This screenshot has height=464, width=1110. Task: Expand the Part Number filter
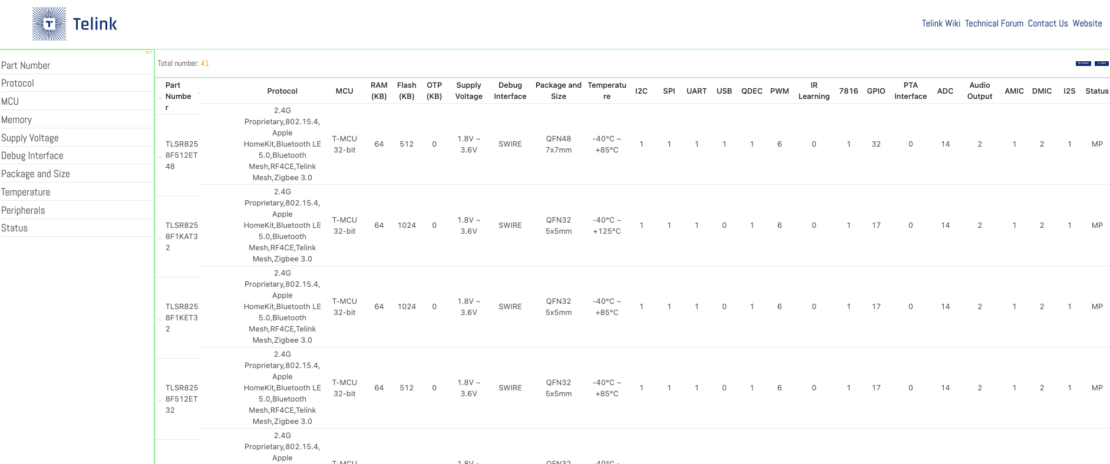76,65
